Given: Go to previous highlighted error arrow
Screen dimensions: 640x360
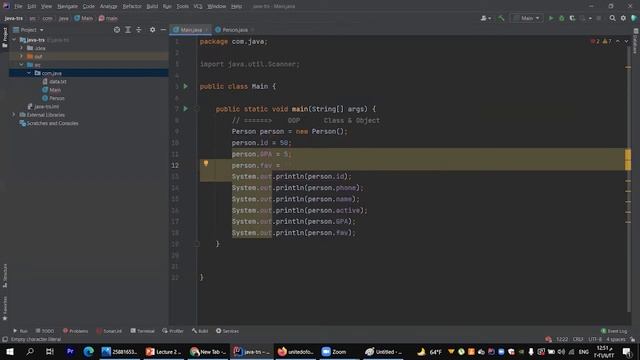Looking at the screenshot, I should pyautogui.click(x=618, y=41).
